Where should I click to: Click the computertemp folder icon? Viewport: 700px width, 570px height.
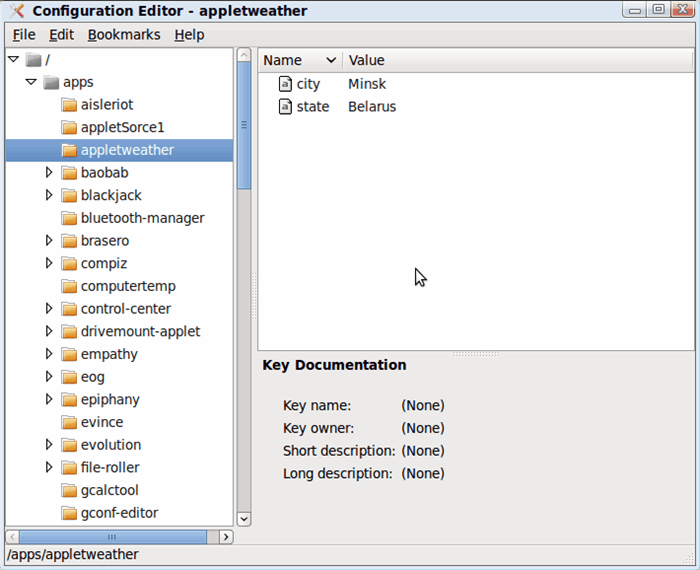69,286
